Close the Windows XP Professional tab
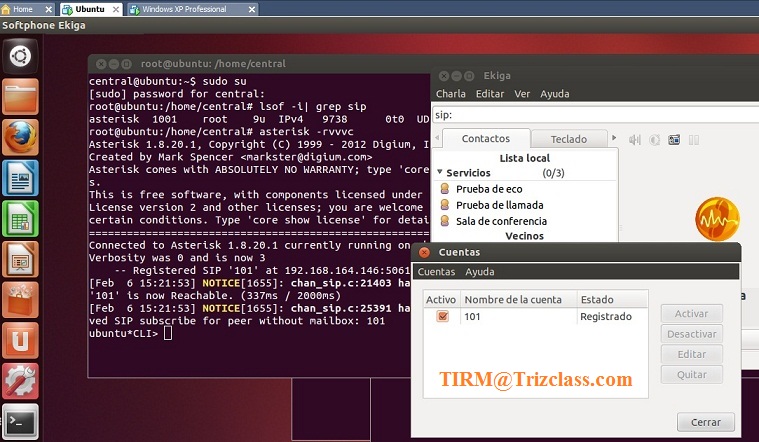 click(x=252, y=9)
